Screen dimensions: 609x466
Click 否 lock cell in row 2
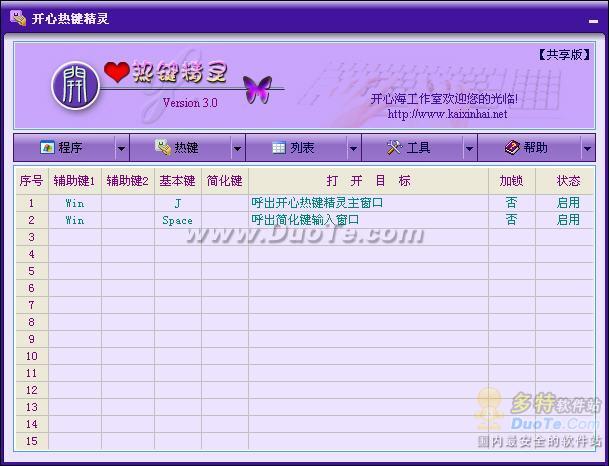coord(512,220)
